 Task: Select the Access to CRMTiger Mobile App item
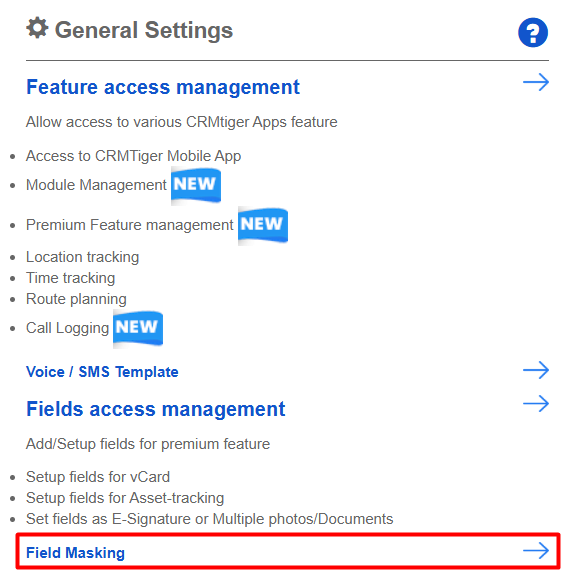click(x=133, y=156)
